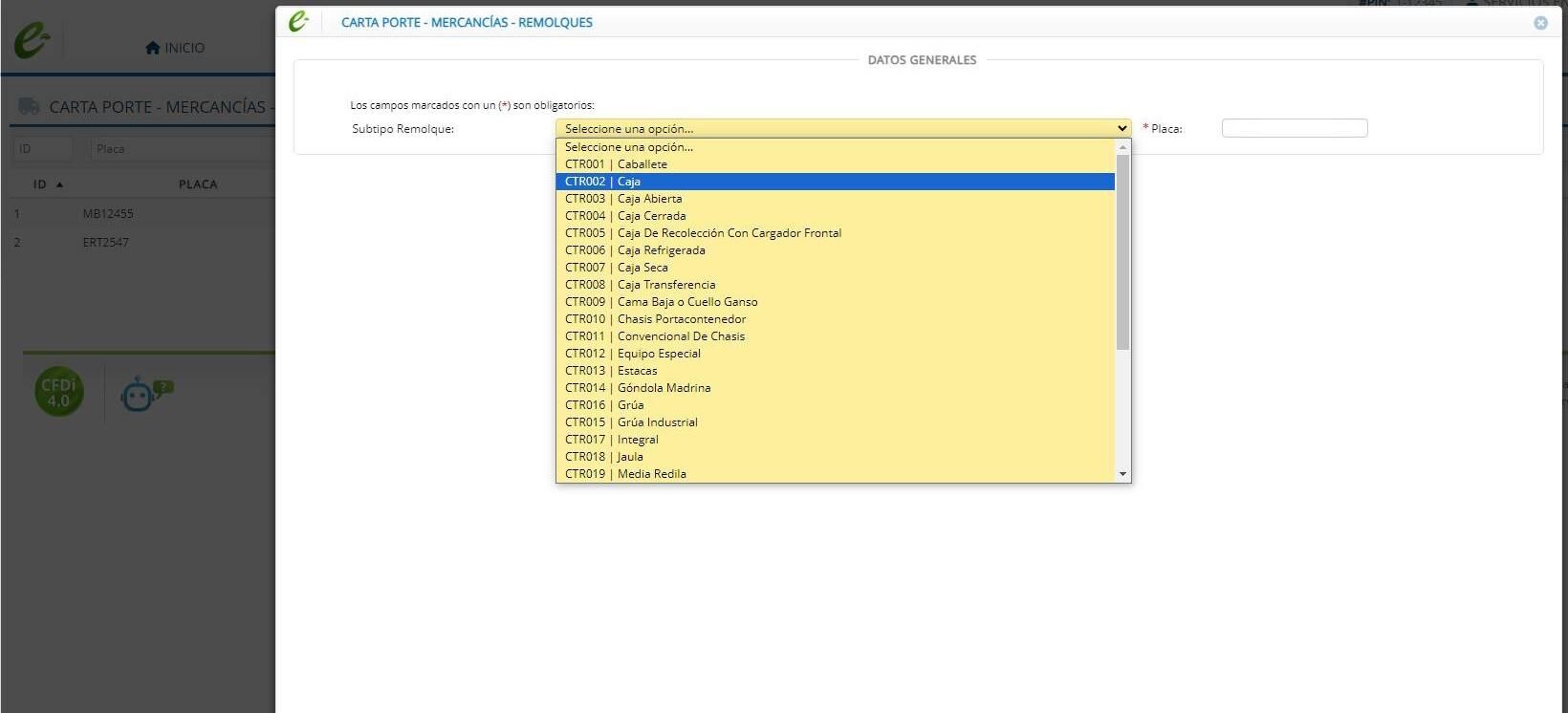Select CTR002 | Caja option
The image size is (1568, 713).
[836, 182]
